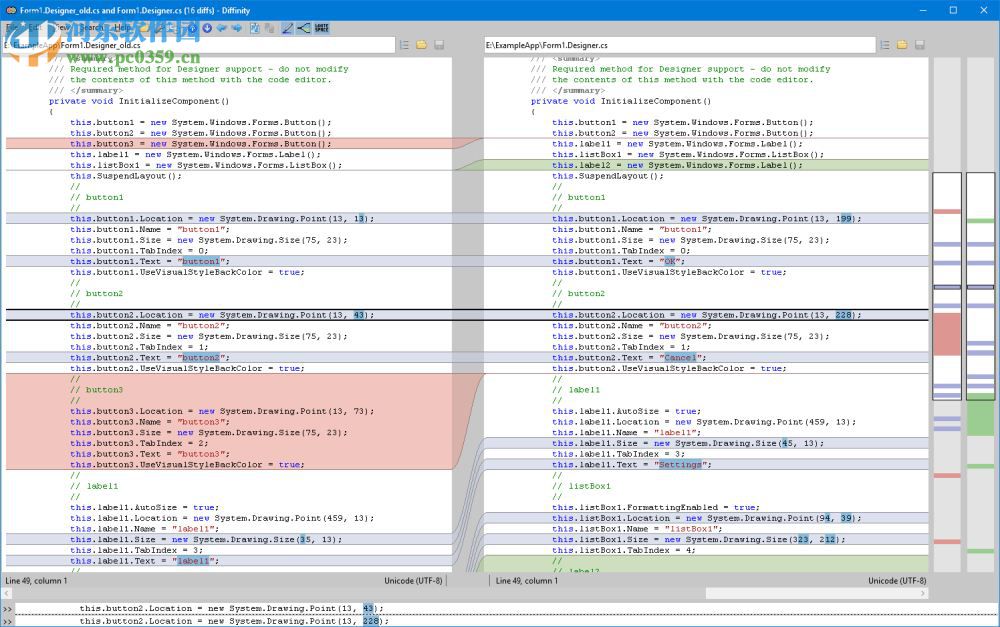Copy selected diff to the left
Image resolution: width=1000 pixels, height=627 pixels.
pyautogui.click(x=222, y=28)
